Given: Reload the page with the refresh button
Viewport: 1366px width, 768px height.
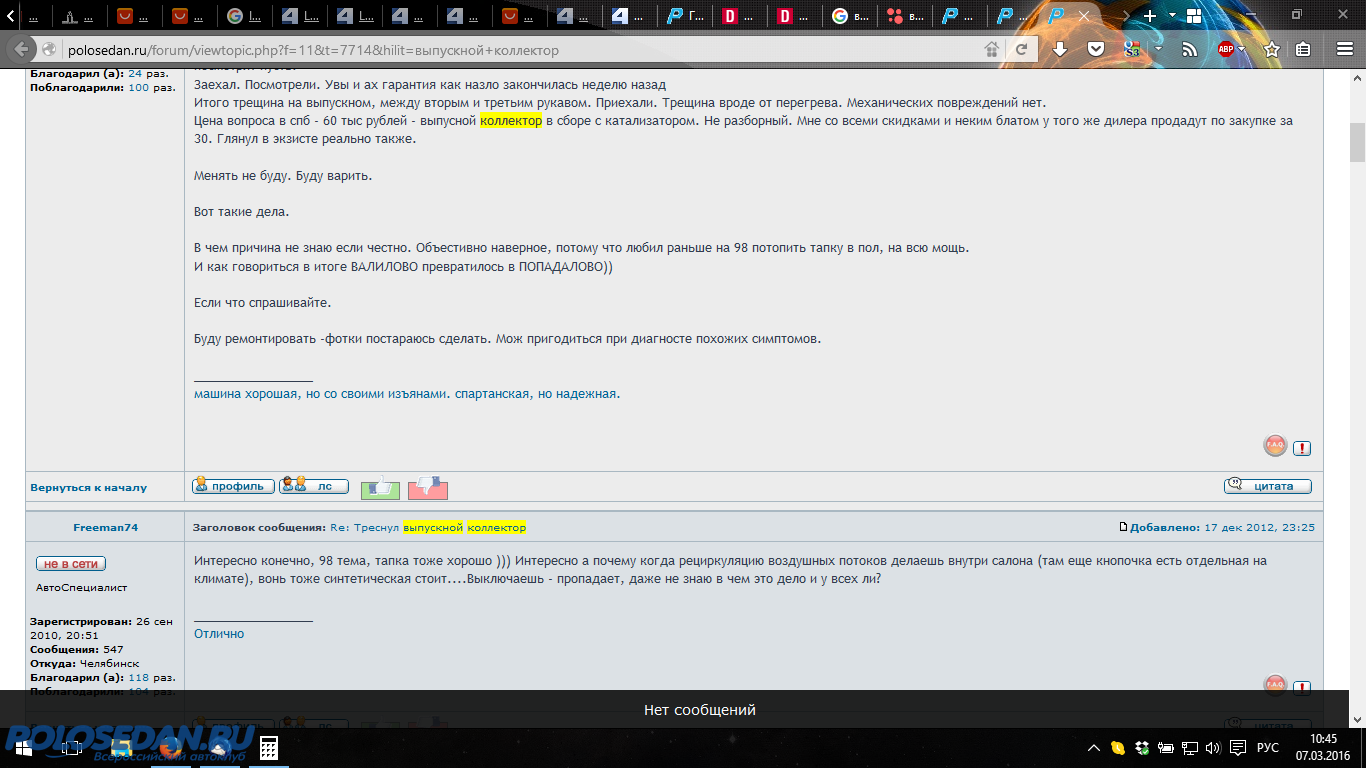Looking at the screenshot, I should click(x=1021, y=49).
